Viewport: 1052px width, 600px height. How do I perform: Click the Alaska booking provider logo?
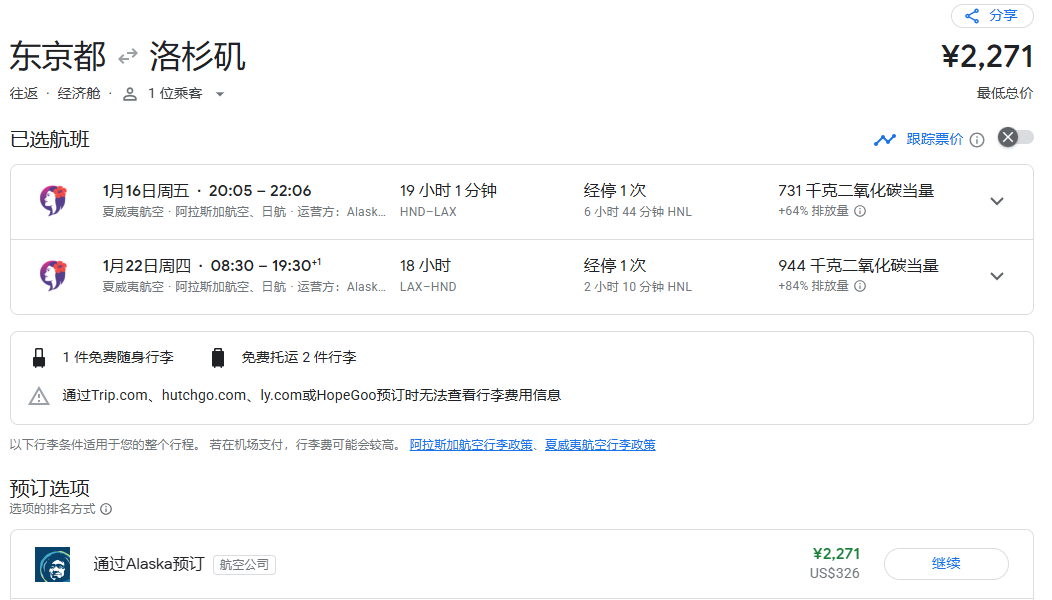(x=52, y=563)
